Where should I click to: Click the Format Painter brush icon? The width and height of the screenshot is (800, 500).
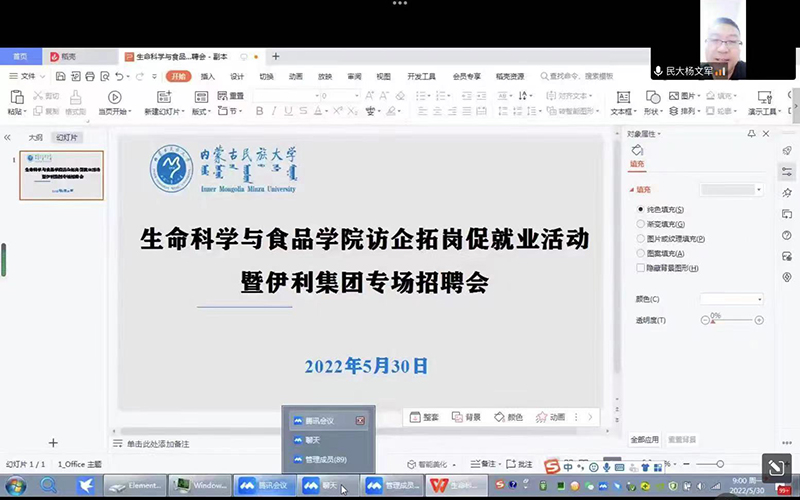pyautogui.click(x=76, y=97)
